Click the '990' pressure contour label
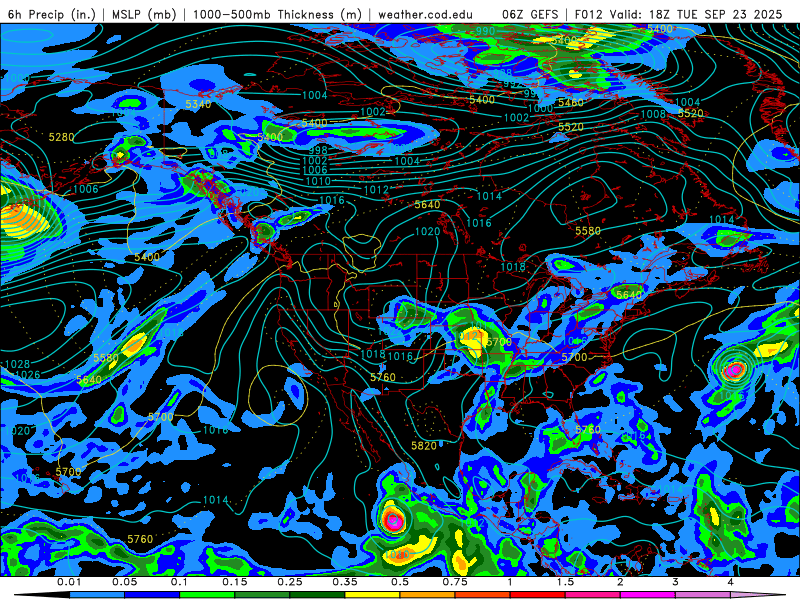The height and width of the screenshot is (600, 800). point(485,31)
